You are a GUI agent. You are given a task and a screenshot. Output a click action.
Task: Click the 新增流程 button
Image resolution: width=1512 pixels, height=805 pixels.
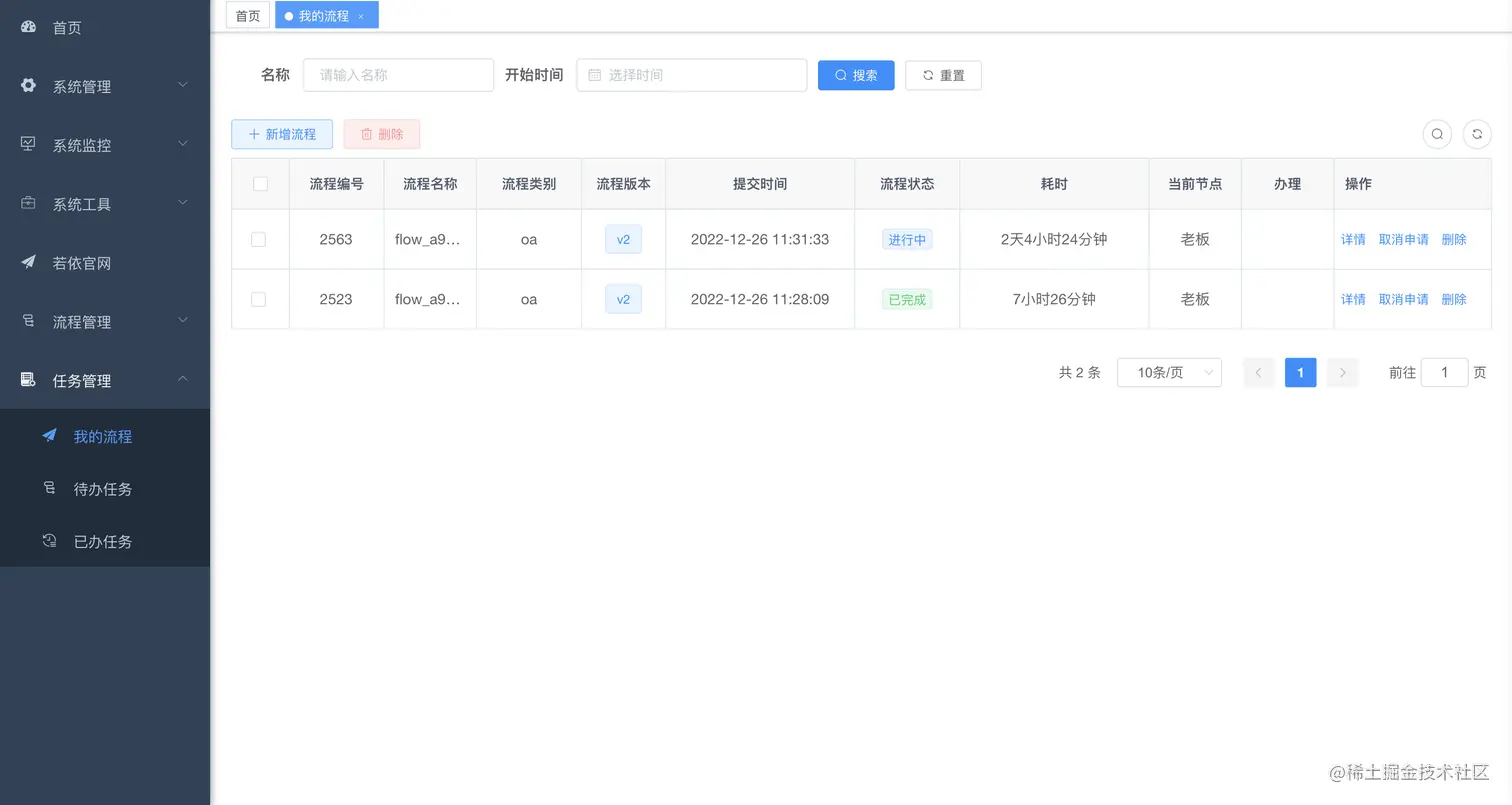tap(282, 134)
